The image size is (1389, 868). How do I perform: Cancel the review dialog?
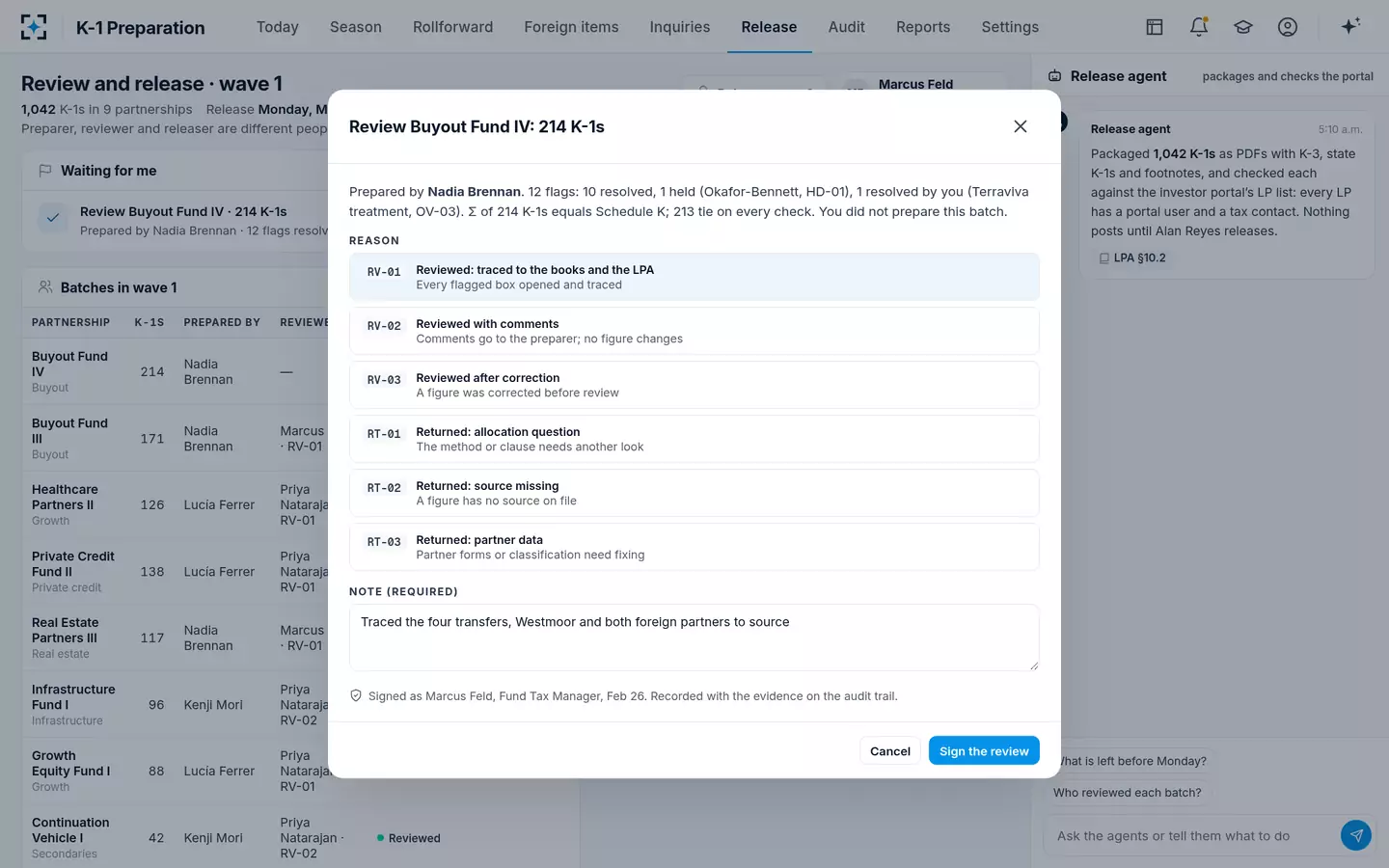click(889, 750)
